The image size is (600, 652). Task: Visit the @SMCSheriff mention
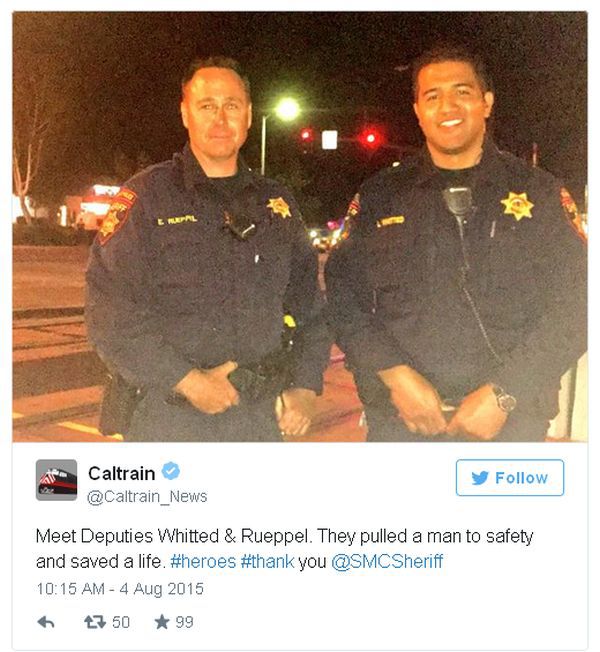coord(387,561)
